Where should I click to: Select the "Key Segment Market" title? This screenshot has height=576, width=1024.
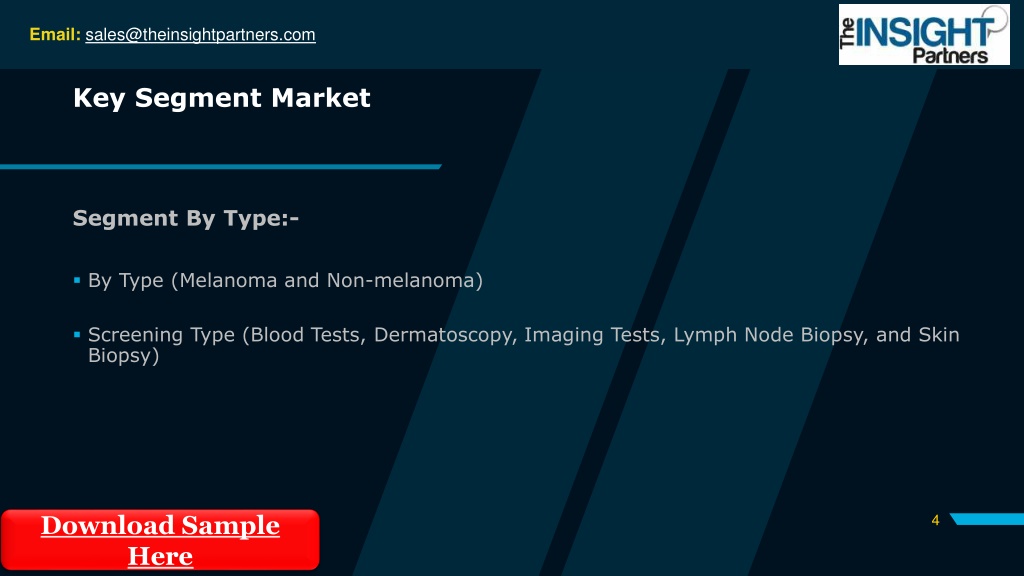coord(222,98)
